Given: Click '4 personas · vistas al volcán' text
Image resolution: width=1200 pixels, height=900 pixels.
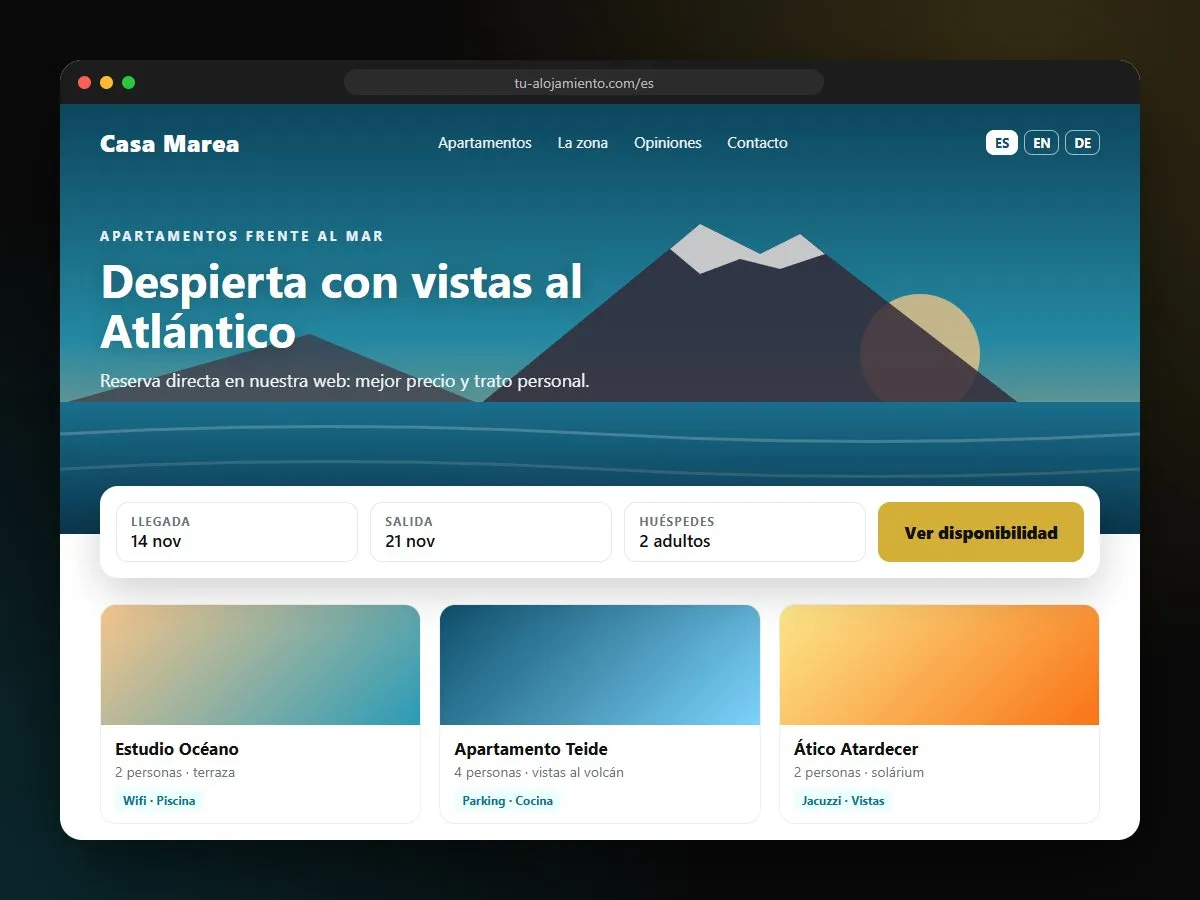Looking at the screenshot, I should [x=539, y=773].
